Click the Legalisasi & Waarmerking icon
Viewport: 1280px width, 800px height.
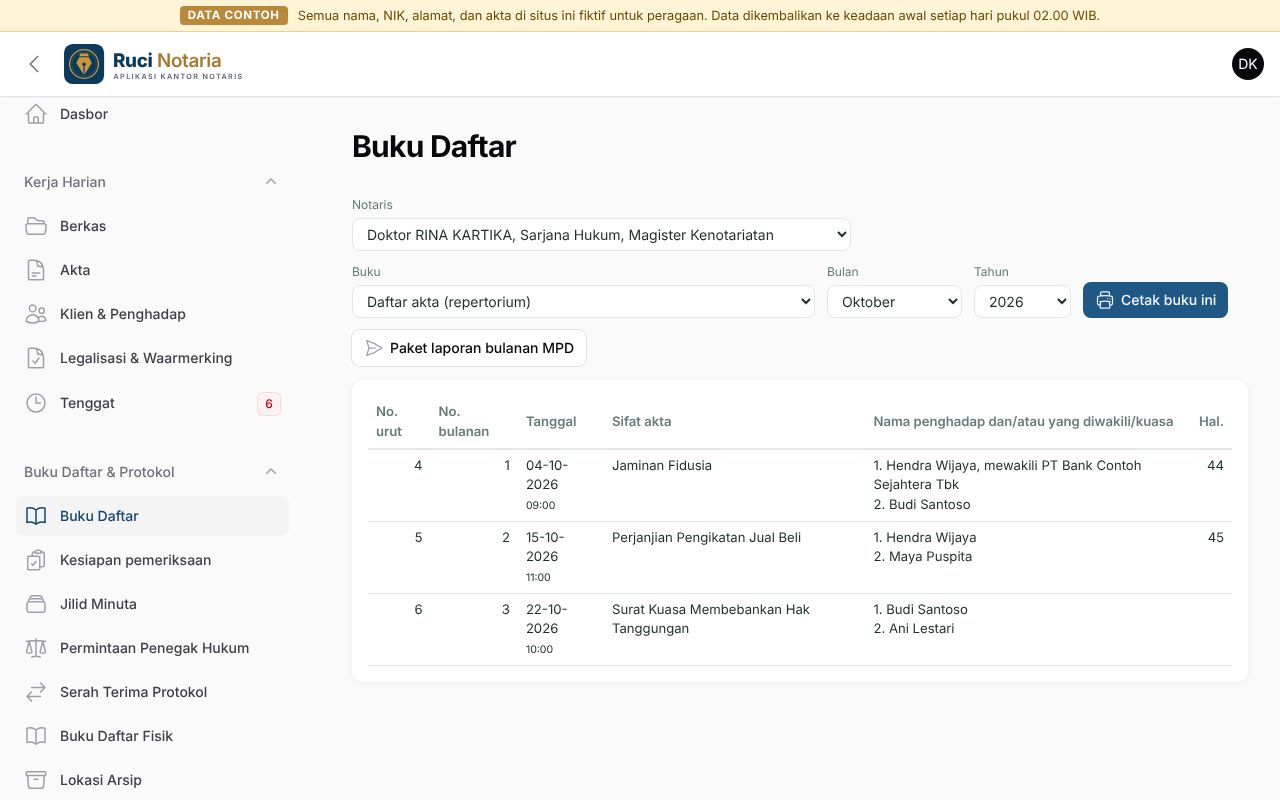pos(36,358)
